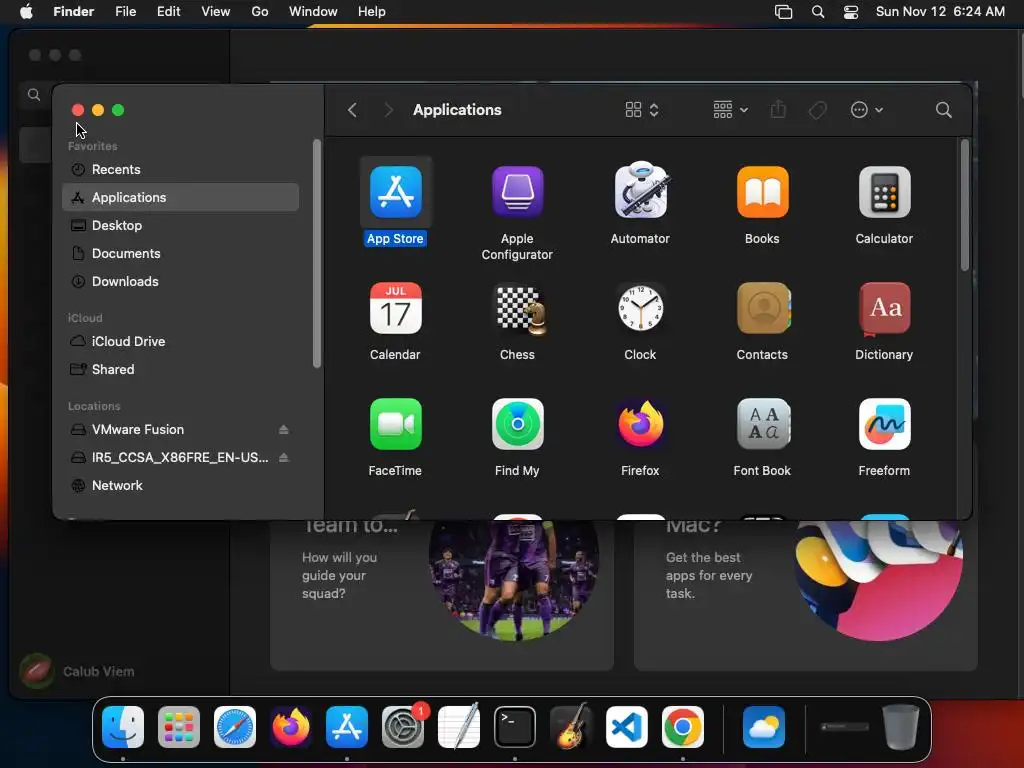
Task: Launch Safari from the Dock
Action: [x=235, y=727]
